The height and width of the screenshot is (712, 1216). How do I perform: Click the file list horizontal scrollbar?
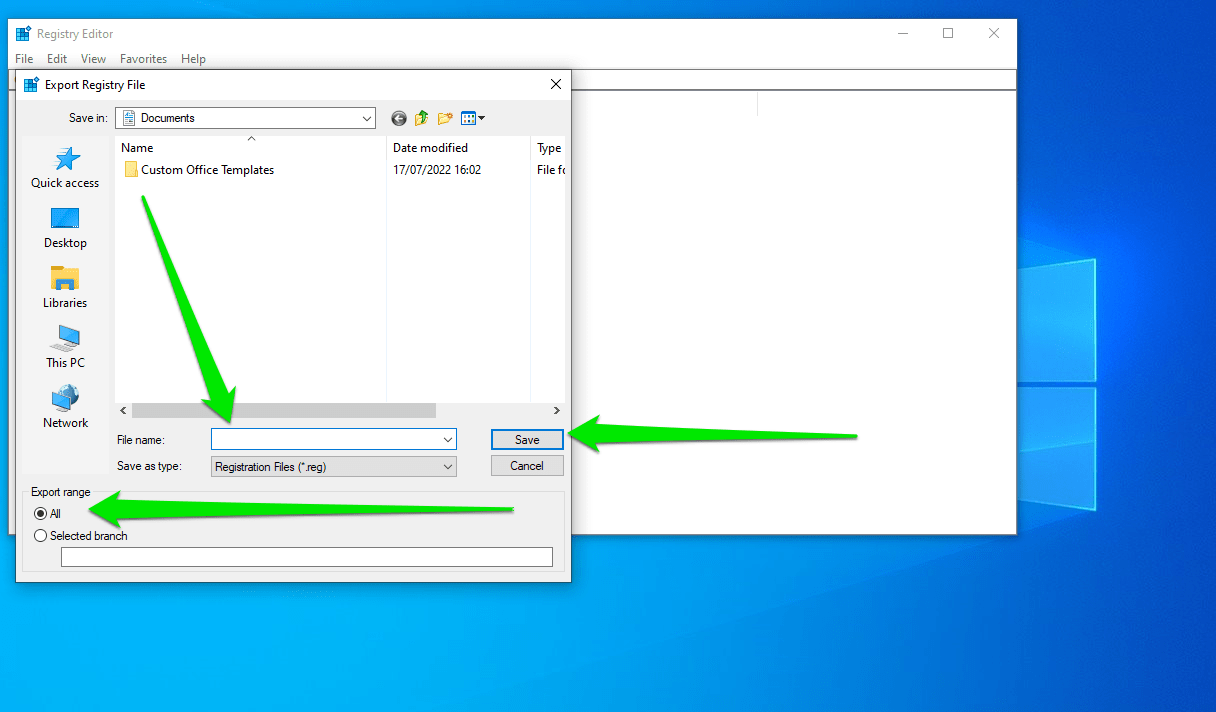tap(284, 410)
